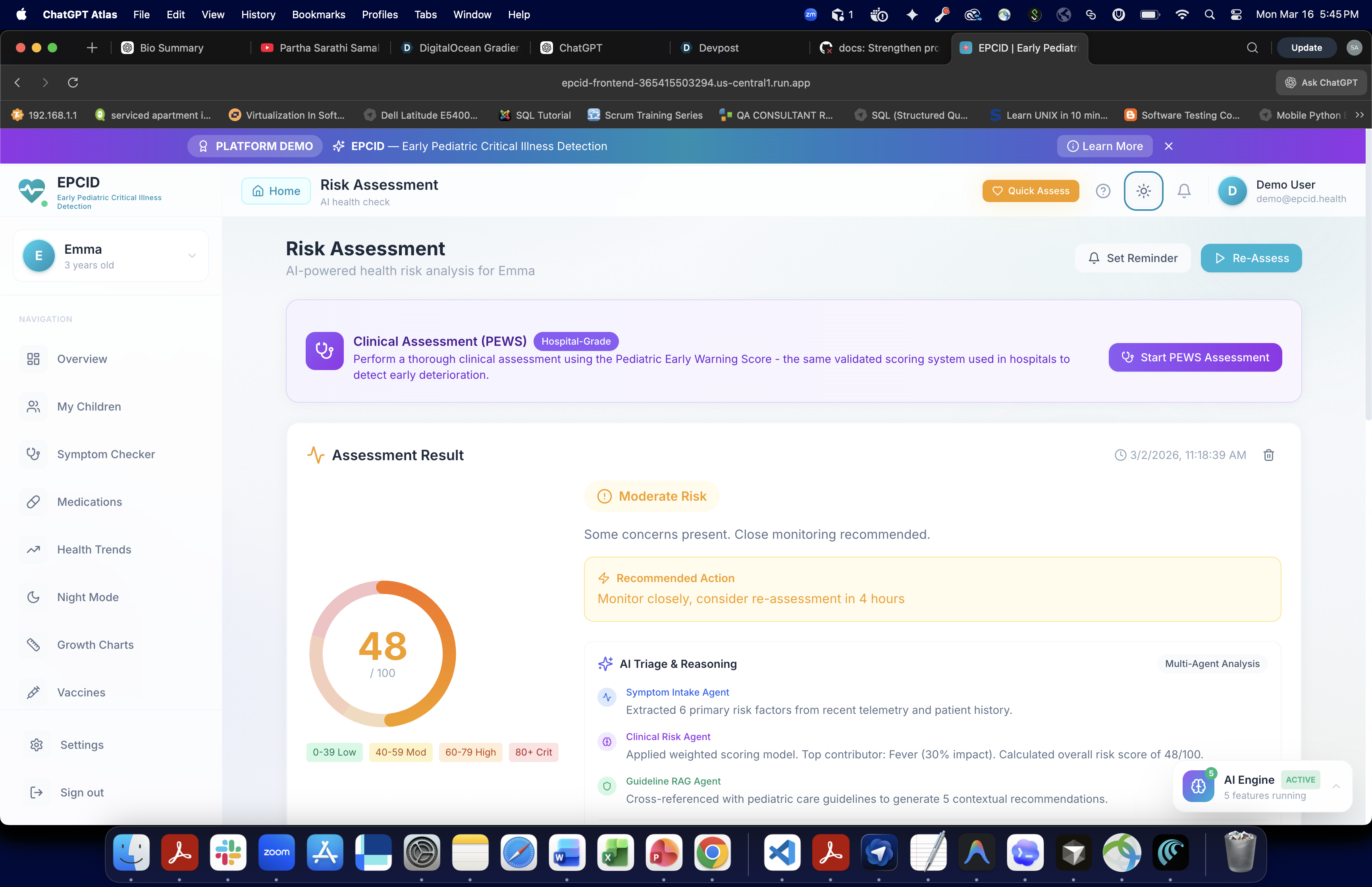Open Vaccines page in sidebar
This screenshot has height=887, width=1372.
(x=81, y=692)
